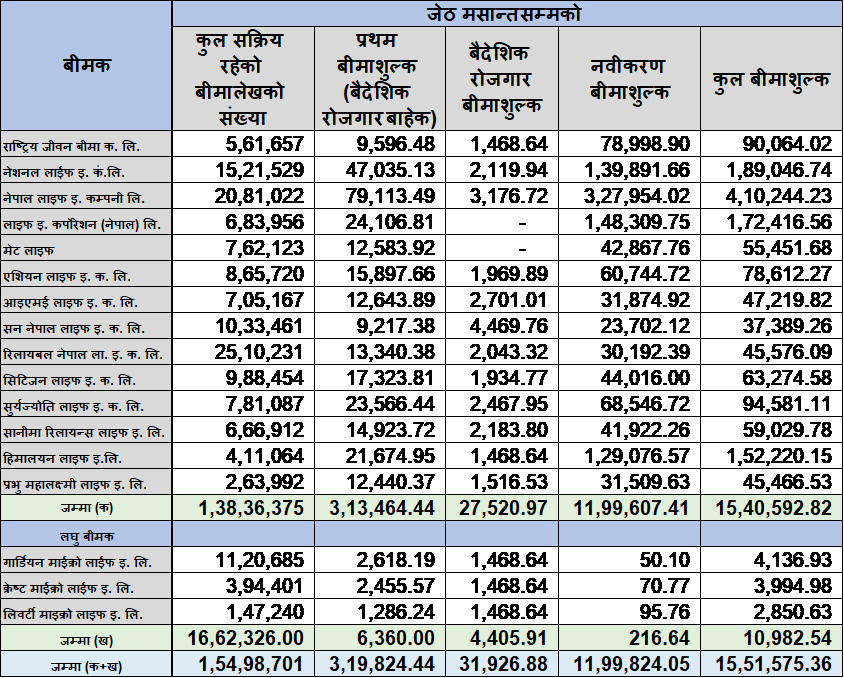
Task: Click row label 'सन नेपाल लाइफ इ. क. लि.'
Action: (73, 328)
